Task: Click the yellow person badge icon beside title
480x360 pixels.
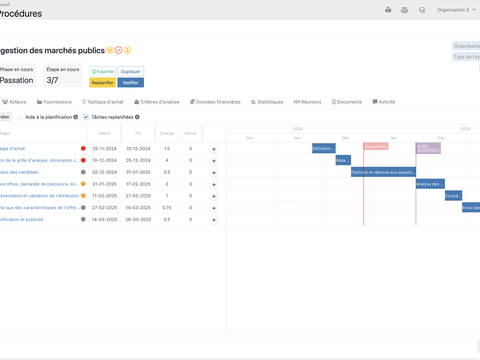Action: 127,50
